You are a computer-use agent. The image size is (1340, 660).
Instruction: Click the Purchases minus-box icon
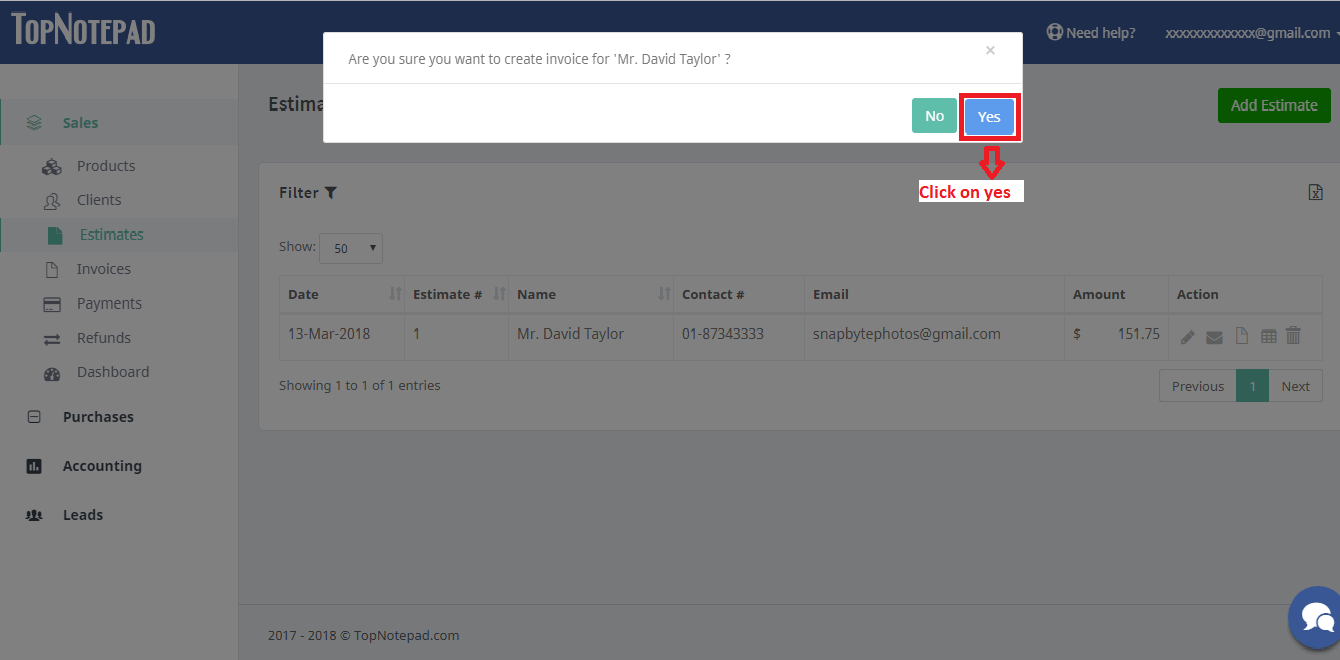[x=34, y=417]
